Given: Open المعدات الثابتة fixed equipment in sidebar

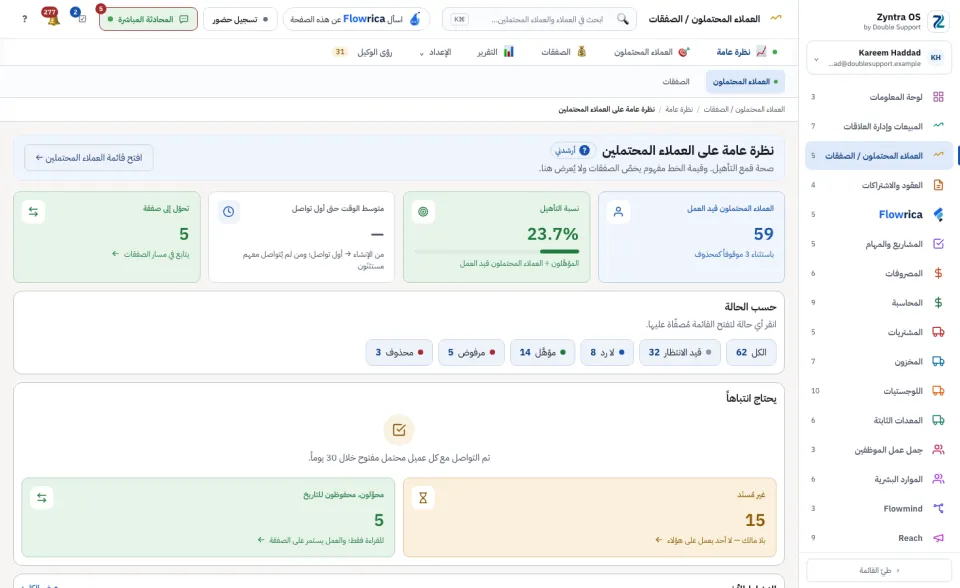Looking at the screenshot, I should (x=879, y=420).
